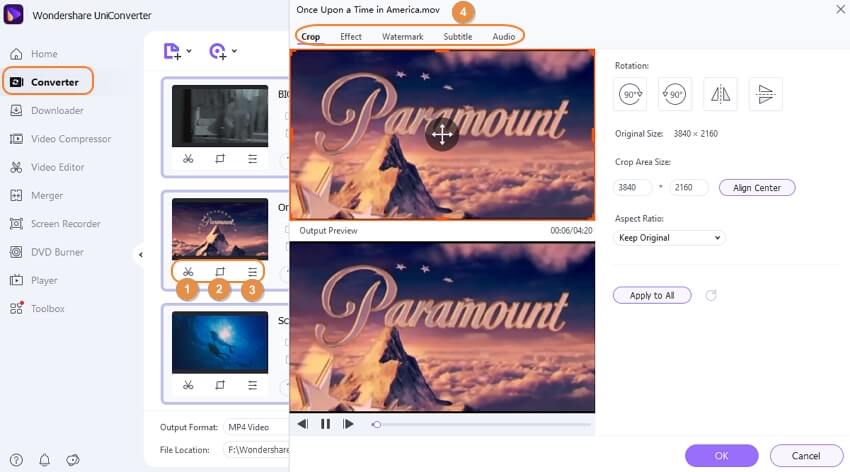Viewport: 850px width, 472px height.
Task: Pause the video playback
Action: click(325, 424)
